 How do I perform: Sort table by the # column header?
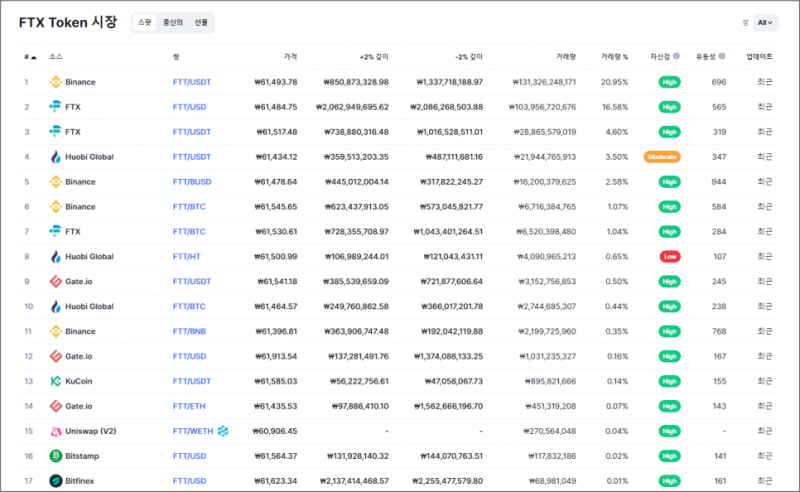(30, 57)
